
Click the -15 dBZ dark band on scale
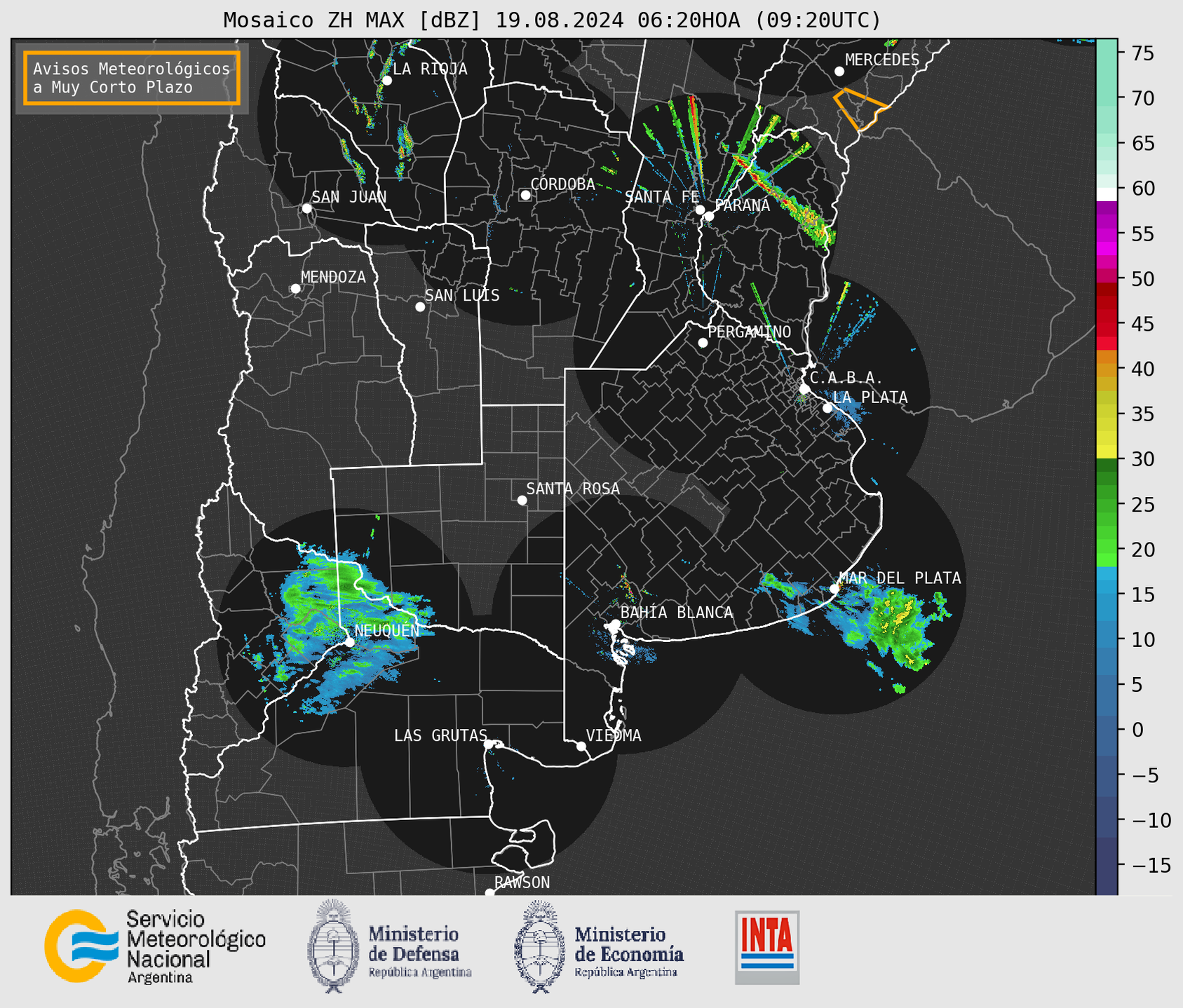tap(1107, 865)
